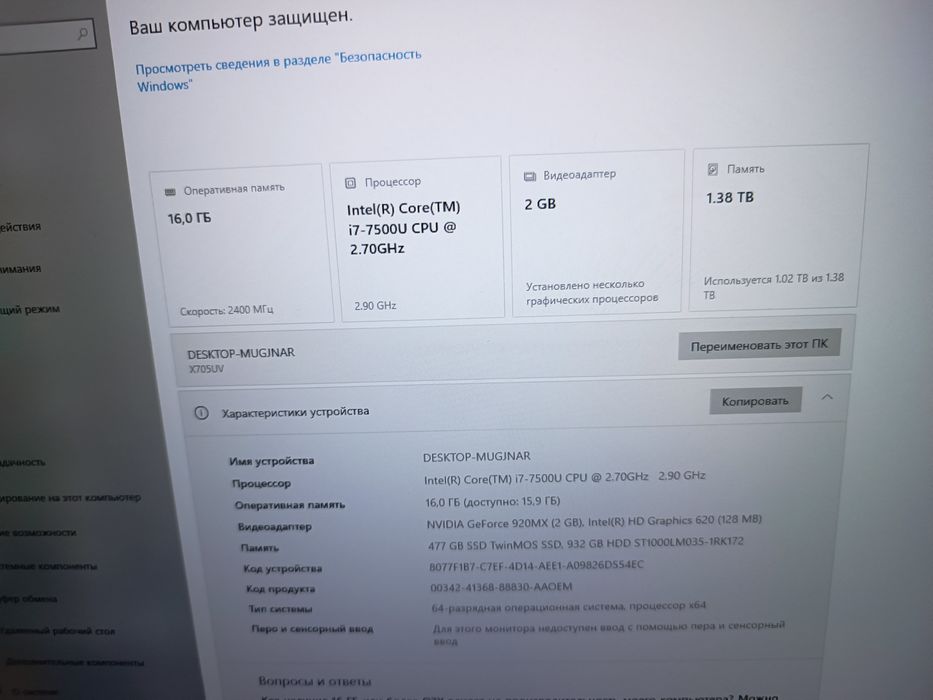Click the search magnifier icon in sidebar
Viewport: 933px width, 700px height.
83,33
